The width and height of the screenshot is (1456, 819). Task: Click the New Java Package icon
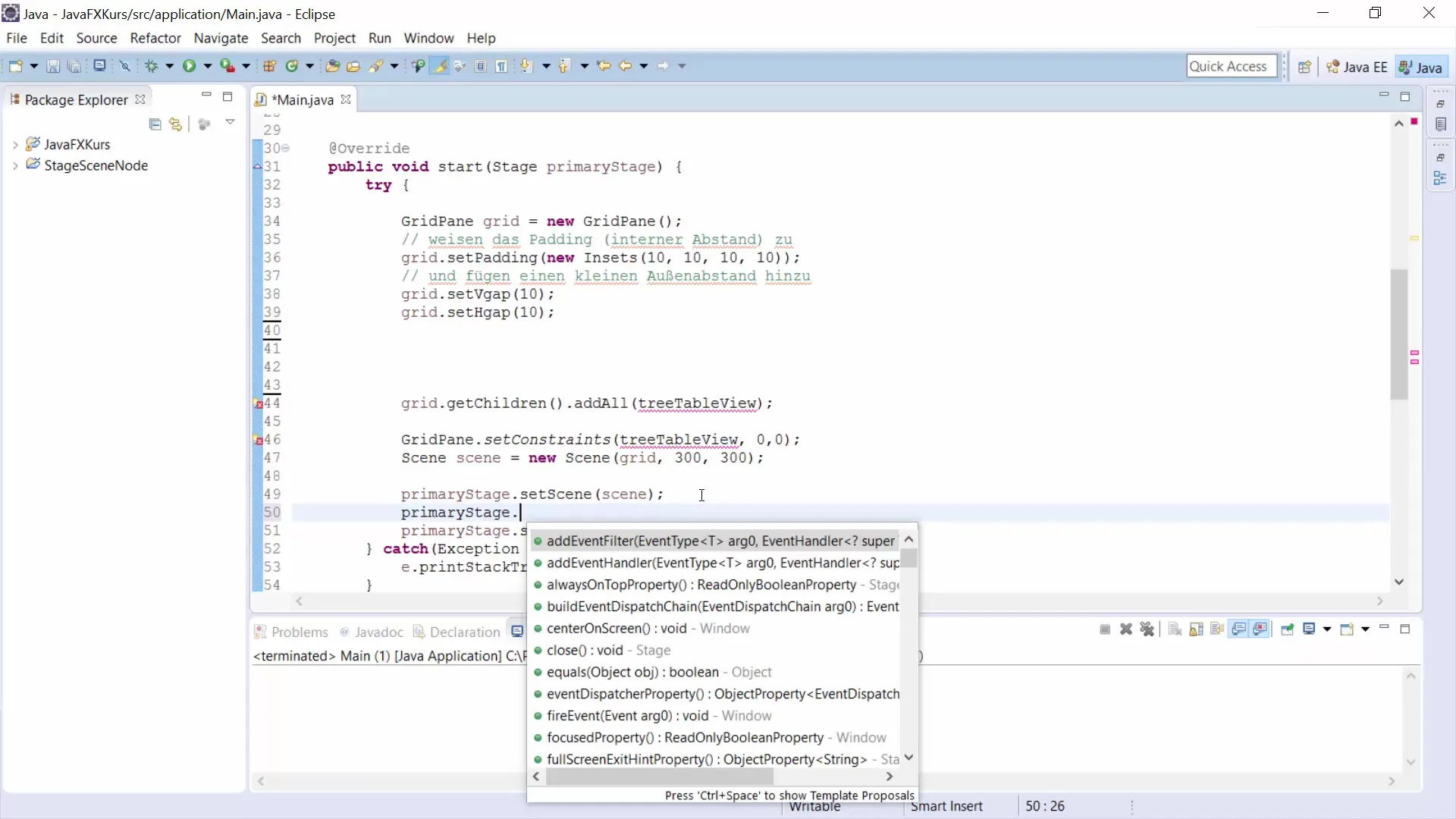pos(269,66)
